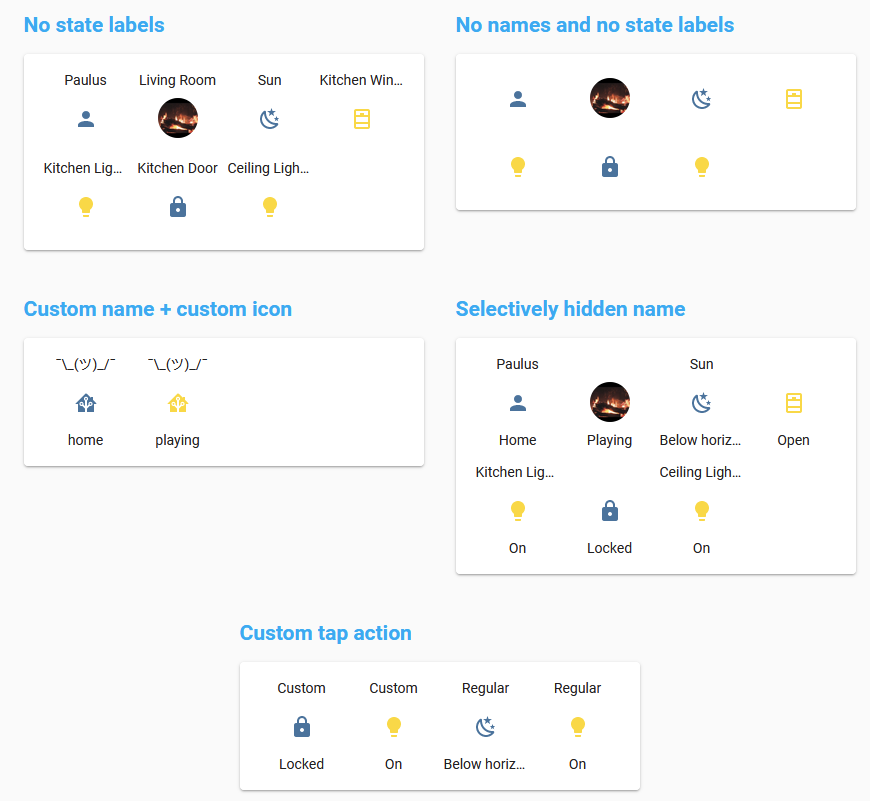The height and width of the screenshot is (801, 870).
Task: Click Paulus person icon in No state labels card
Action: [86, 120]
